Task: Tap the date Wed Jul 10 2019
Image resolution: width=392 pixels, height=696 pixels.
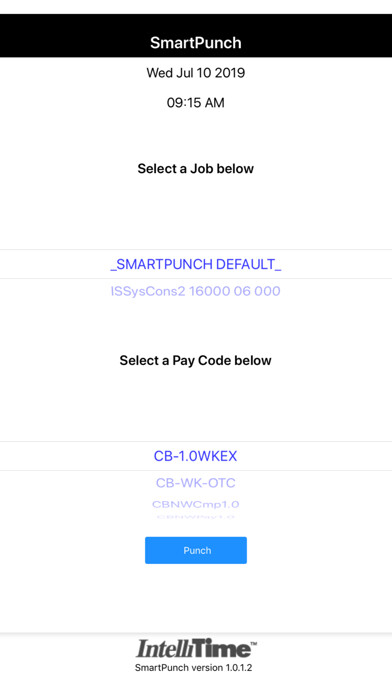Action: [196, 72]
